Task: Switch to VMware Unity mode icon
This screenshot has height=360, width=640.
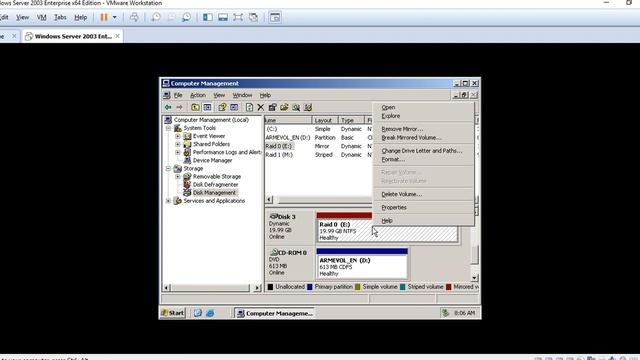Action: pyautogui.click(x=253, y=17)
